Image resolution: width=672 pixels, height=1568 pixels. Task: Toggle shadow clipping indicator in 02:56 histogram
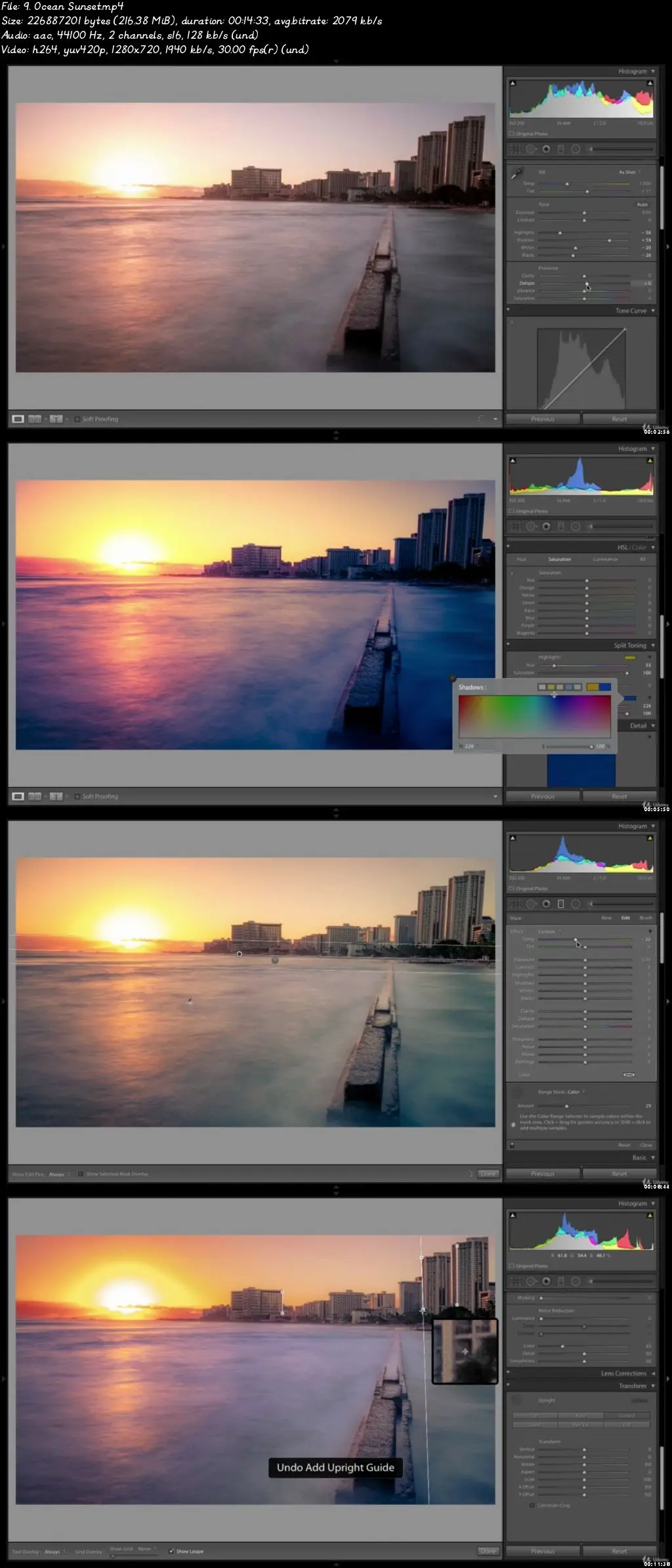point(513,83)
